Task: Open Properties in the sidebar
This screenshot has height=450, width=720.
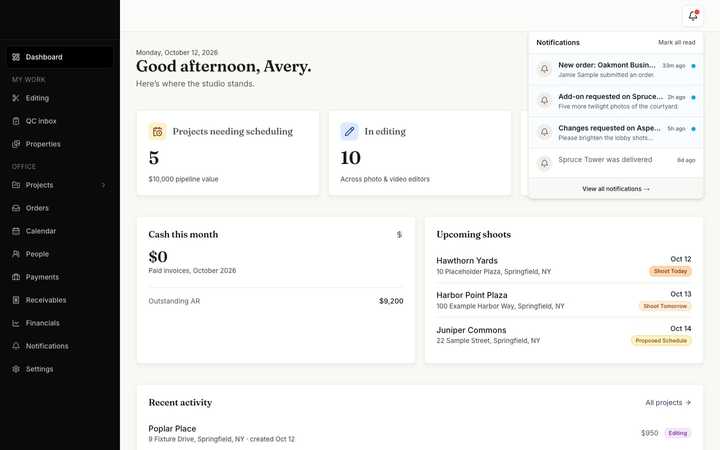Action: pos(60,144)
